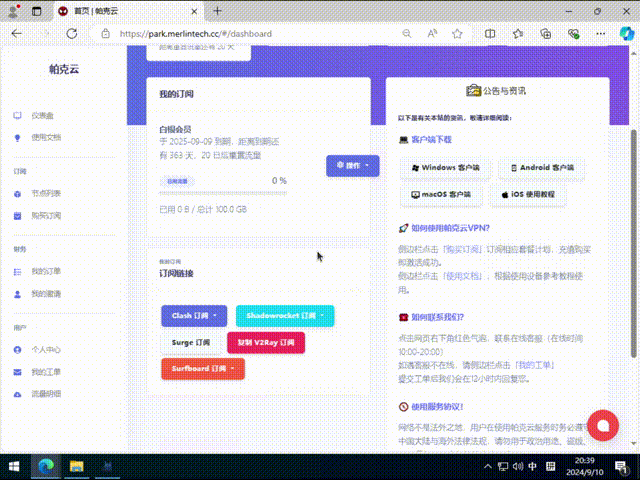Select 我的订单 menu item

coord(45,271)
